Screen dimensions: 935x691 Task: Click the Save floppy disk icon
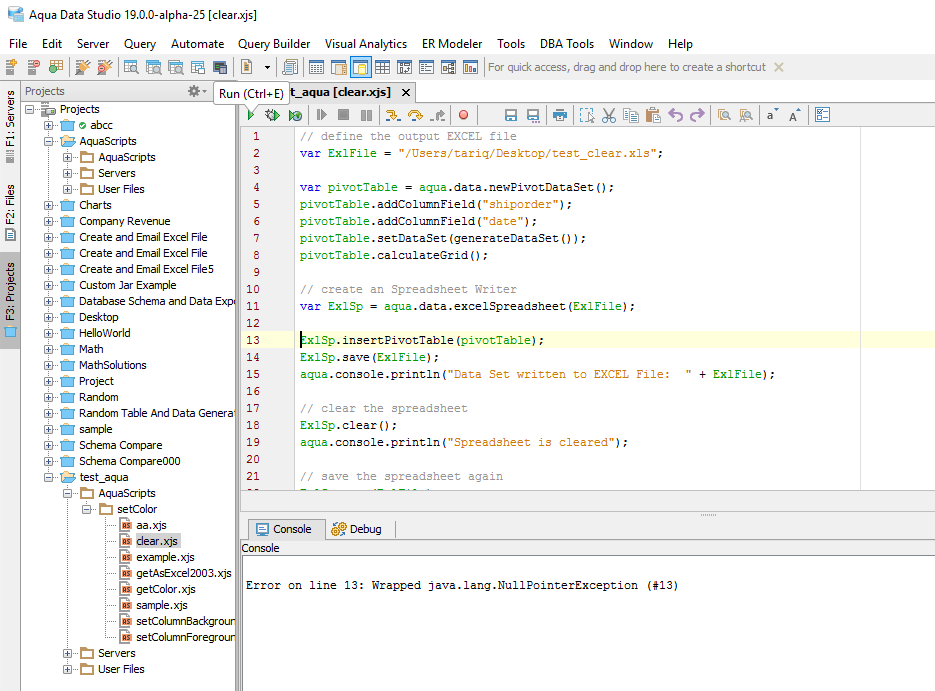click(511, 115)
